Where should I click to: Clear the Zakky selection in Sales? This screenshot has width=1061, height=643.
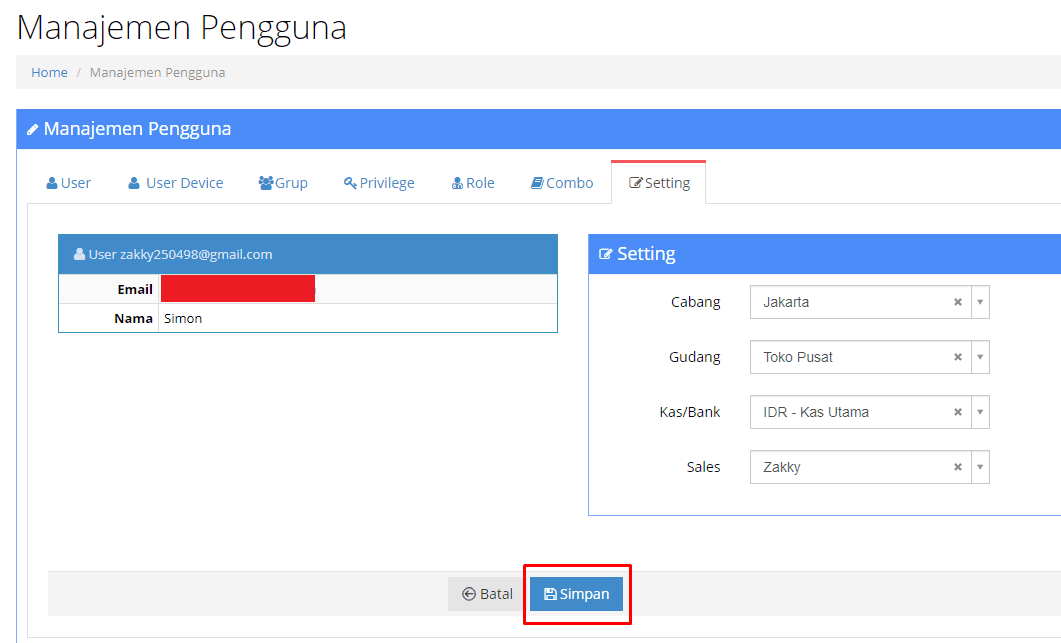[x=957, y=467]
